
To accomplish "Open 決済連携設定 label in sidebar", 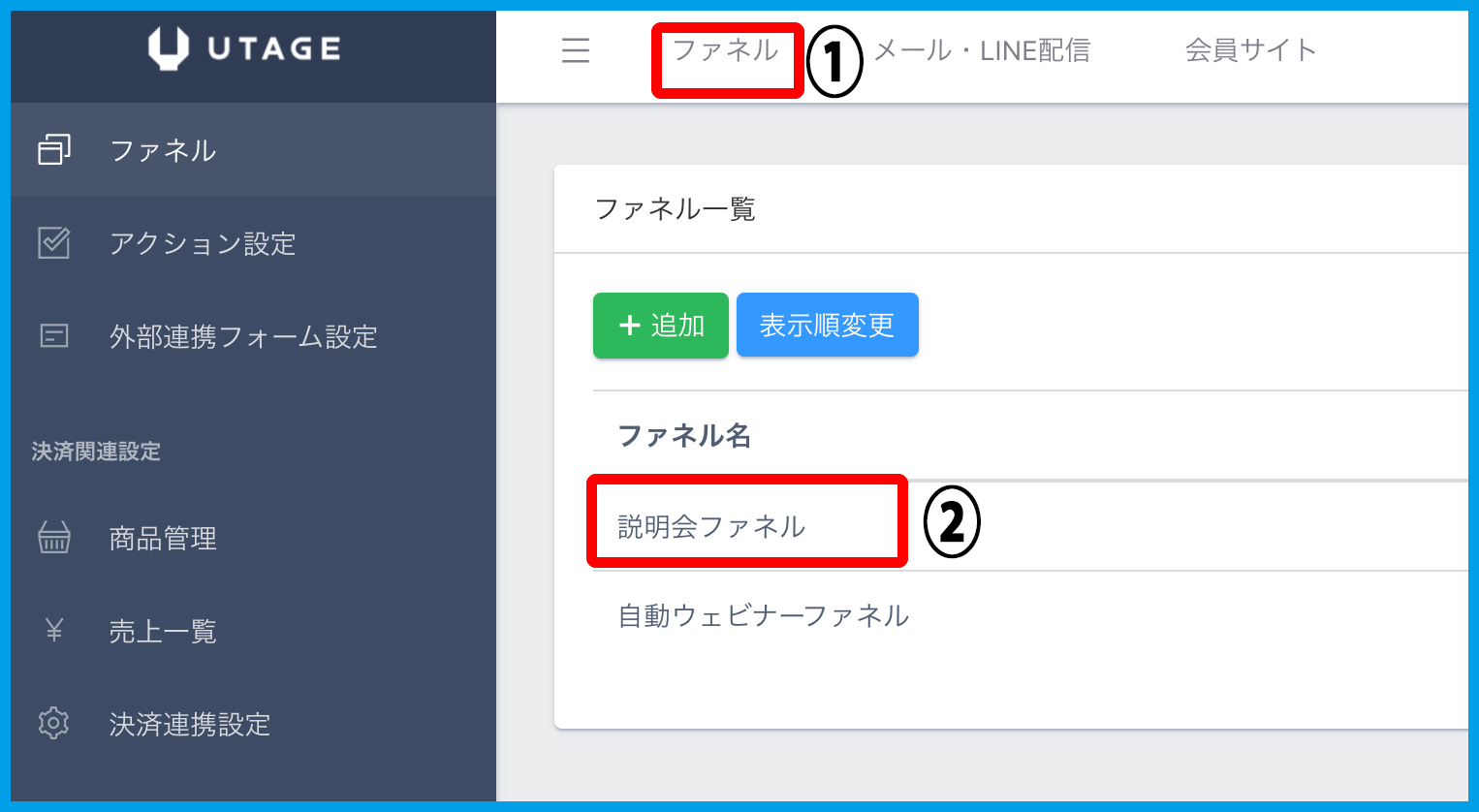I will (x=190, y=724).
